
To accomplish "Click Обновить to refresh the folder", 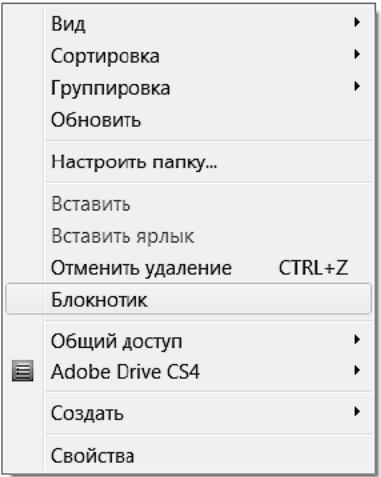I will point(189,120).
